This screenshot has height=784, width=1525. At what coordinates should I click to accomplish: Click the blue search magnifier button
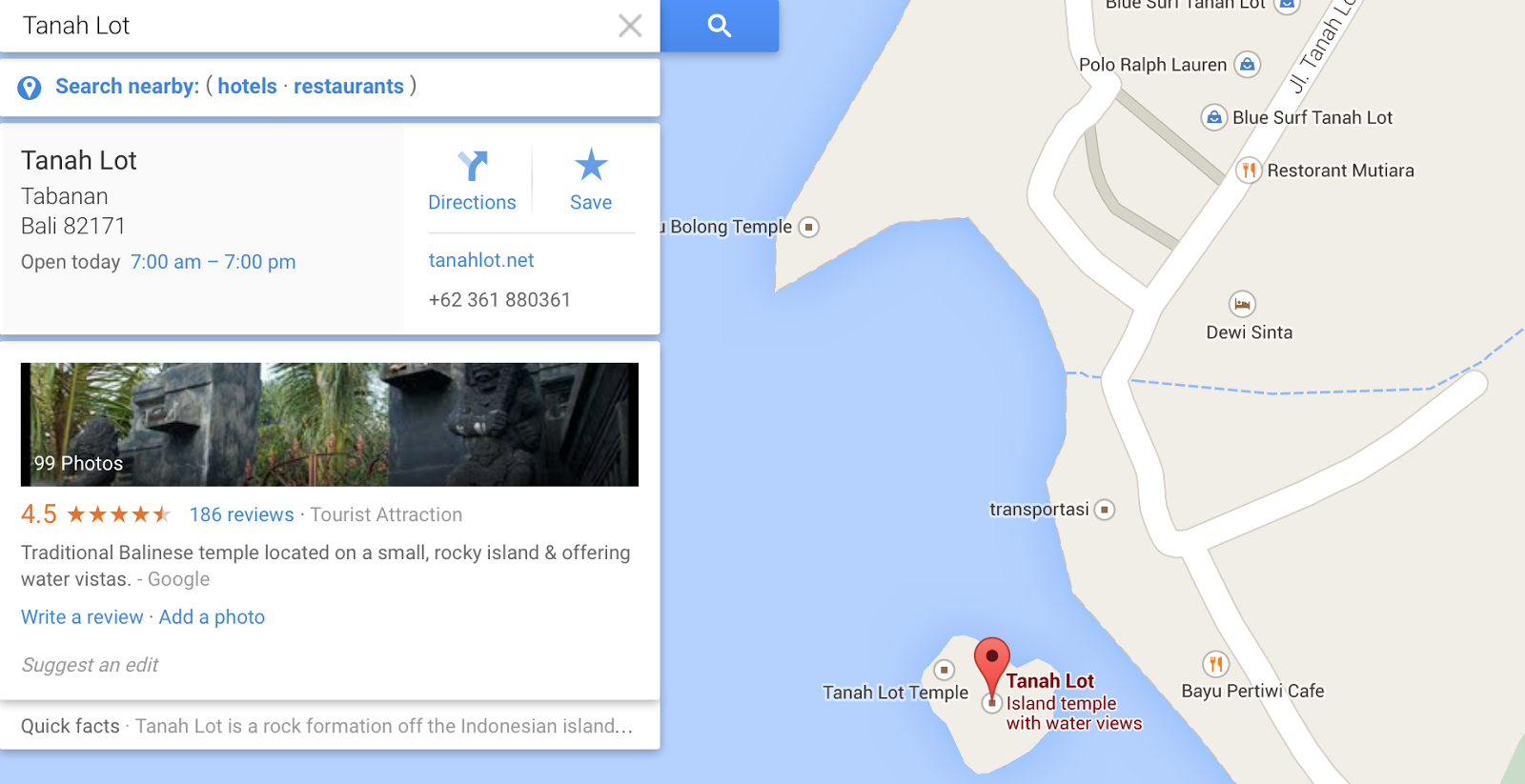(720, 26)
